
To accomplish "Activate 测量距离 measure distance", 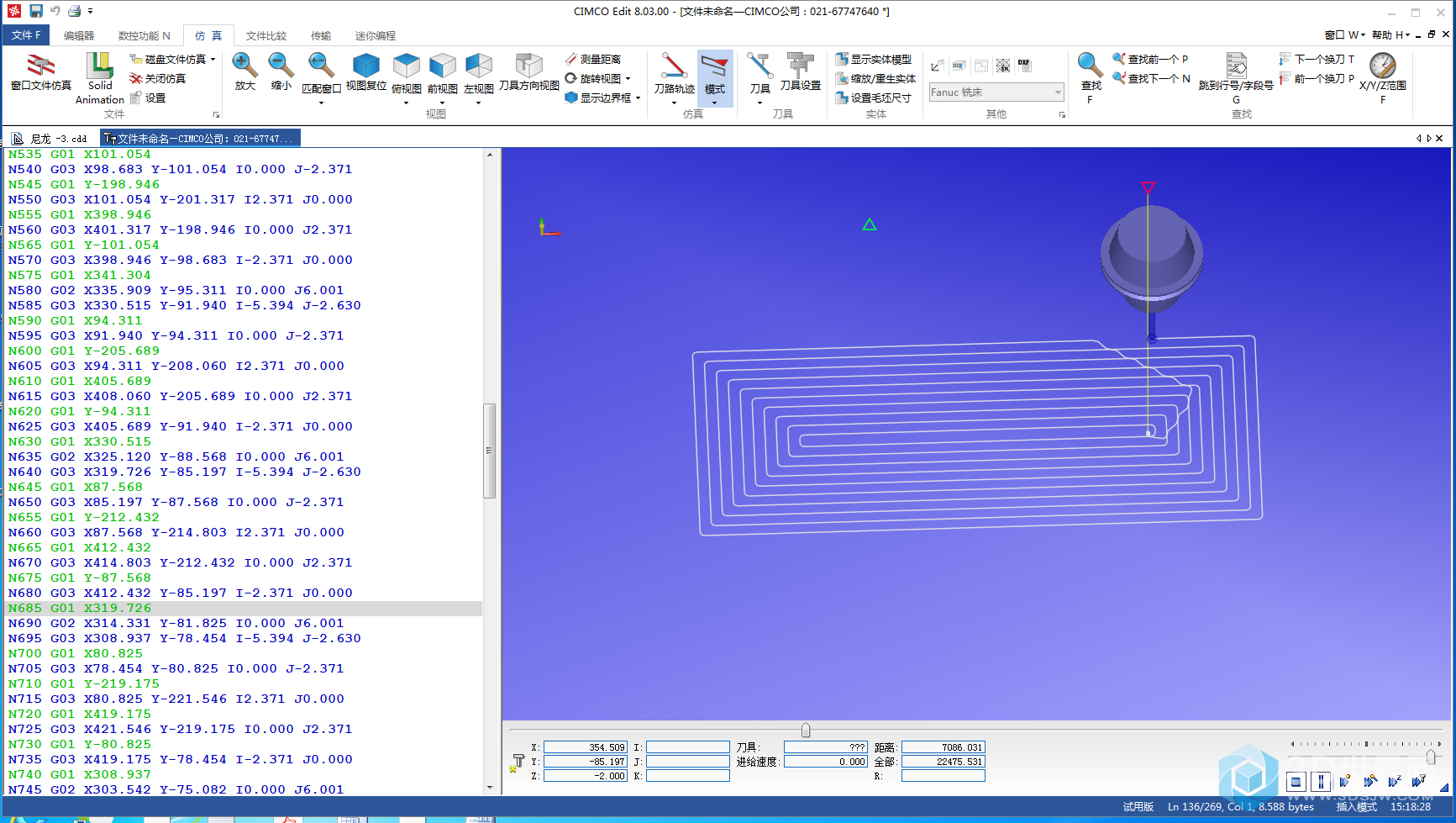I will tap(593, 59).
